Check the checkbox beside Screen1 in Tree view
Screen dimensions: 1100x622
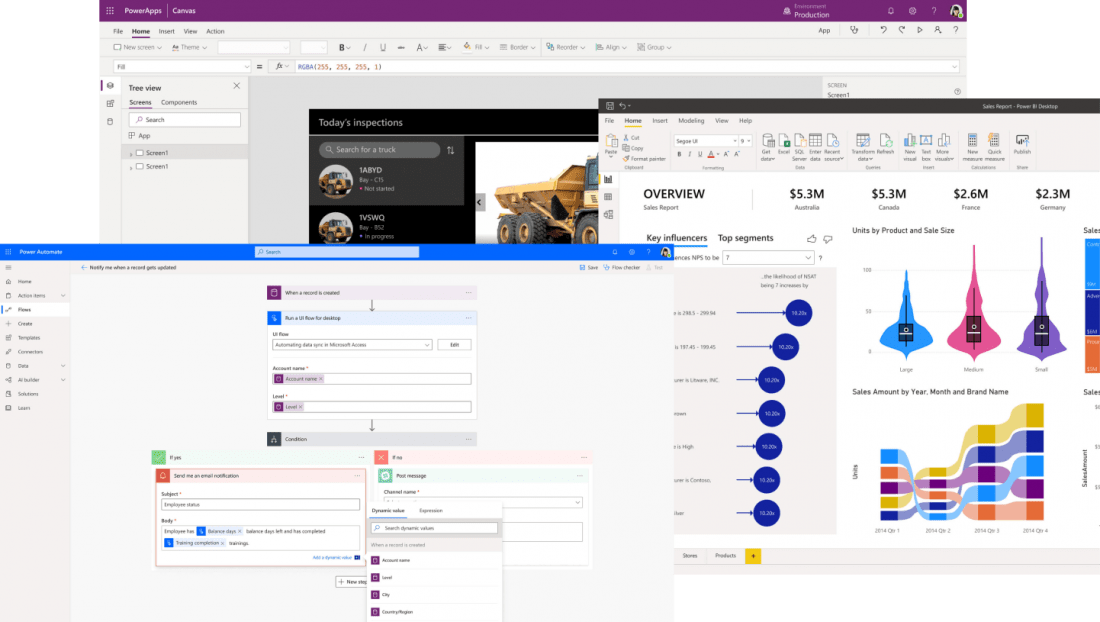[140, 152]
